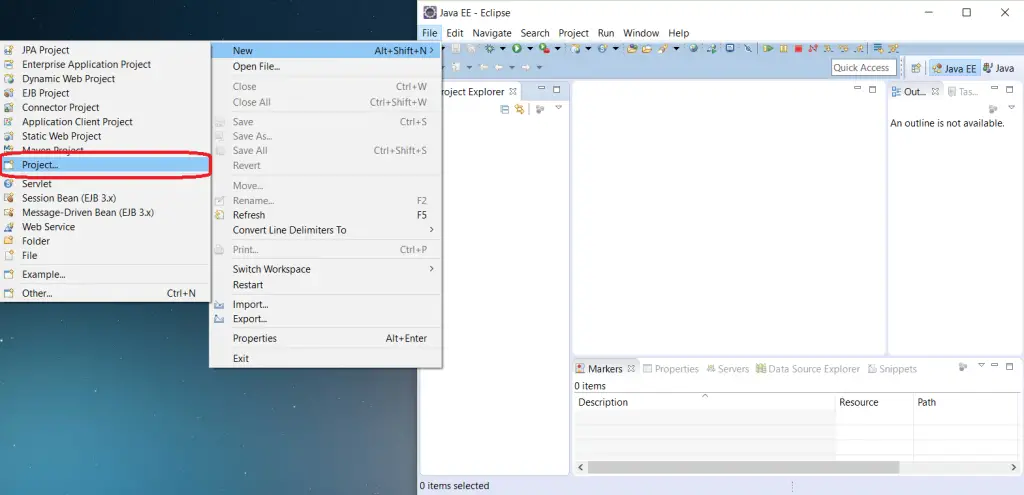The image size is (1024, 495).
Task: Click the yellow Suspend pause icon
Action: click(x=783, y=48)
